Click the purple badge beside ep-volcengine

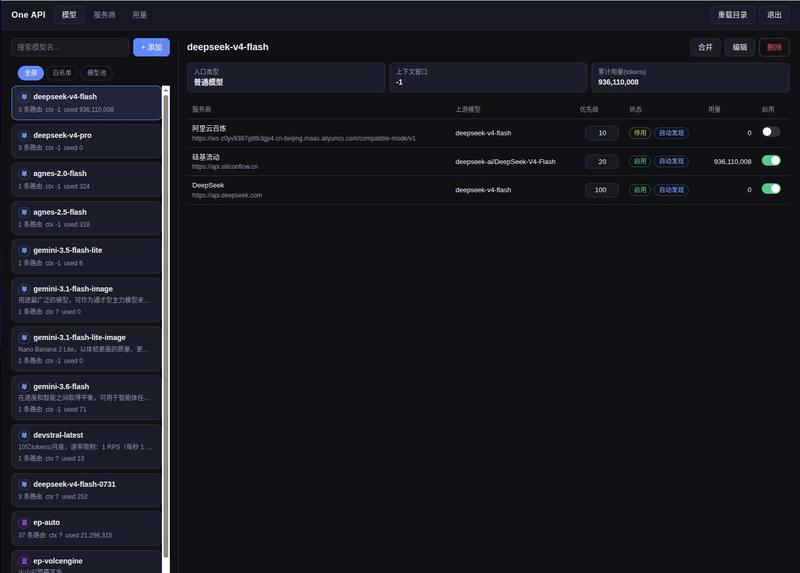coord(24,561)
